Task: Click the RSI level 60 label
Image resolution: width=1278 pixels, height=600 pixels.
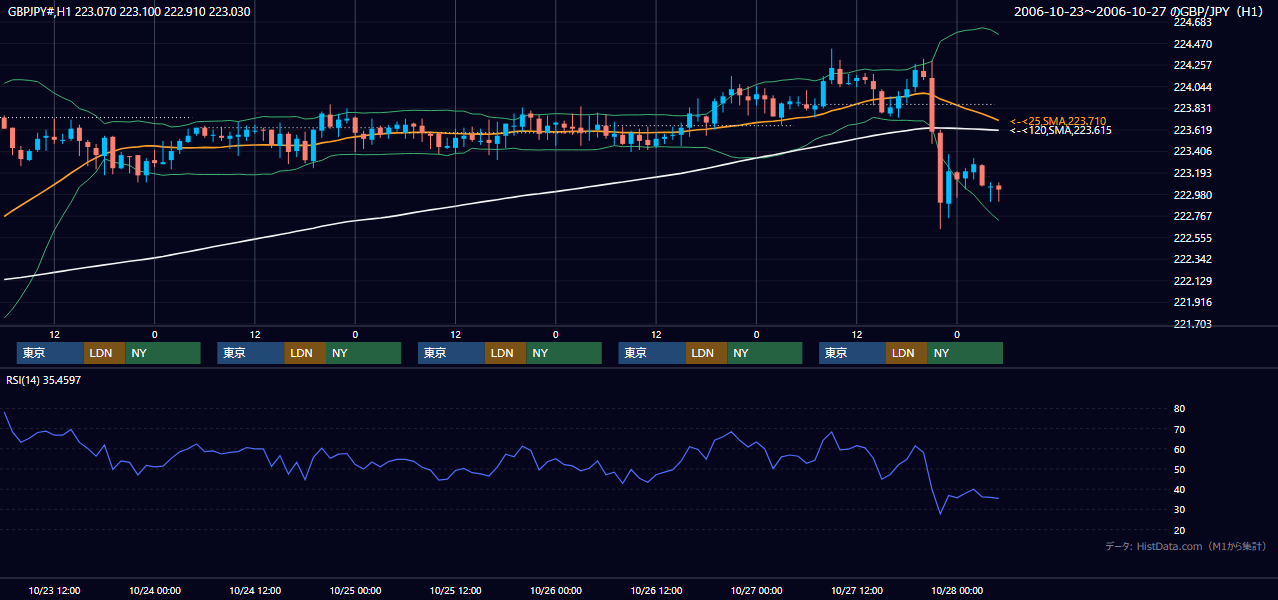Action: (1179, 449)
